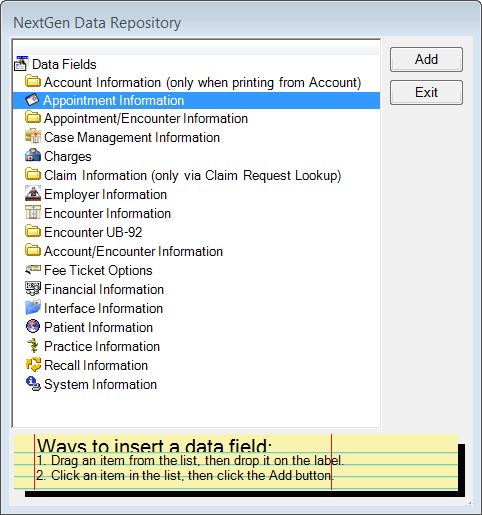Click the Charges medical bag icon
The height and width of the screenshot is (515, 482).
[x=33, y=155]
